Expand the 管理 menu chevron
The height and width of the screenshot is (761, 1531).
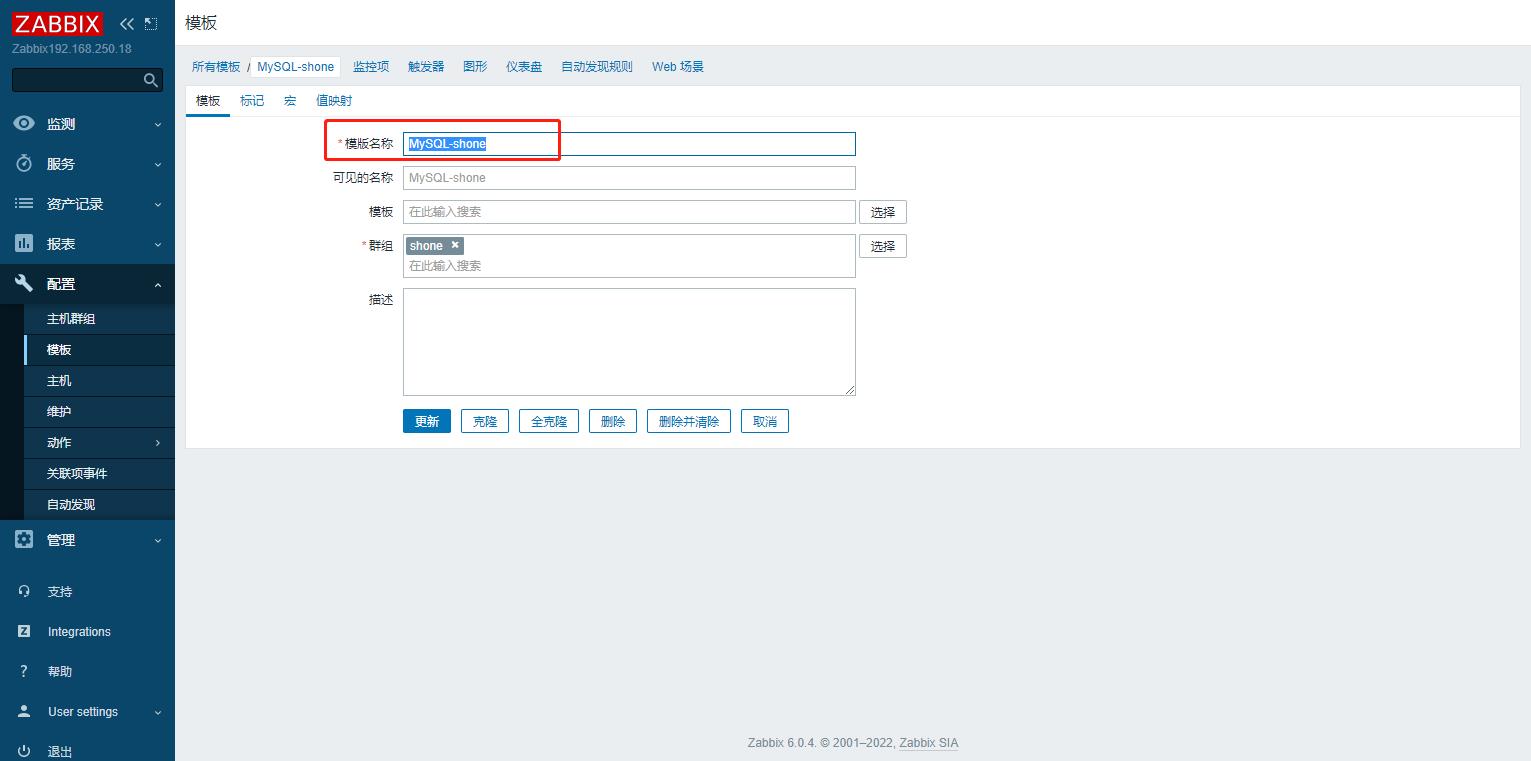158,541
